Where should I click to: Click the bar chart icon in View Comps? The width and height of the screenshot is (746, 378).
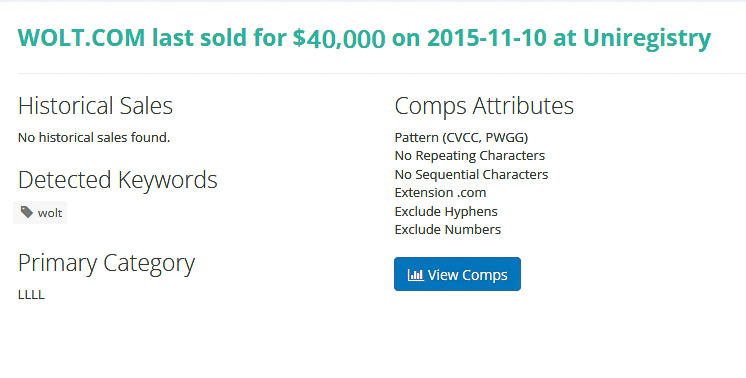tap(415, 275)
